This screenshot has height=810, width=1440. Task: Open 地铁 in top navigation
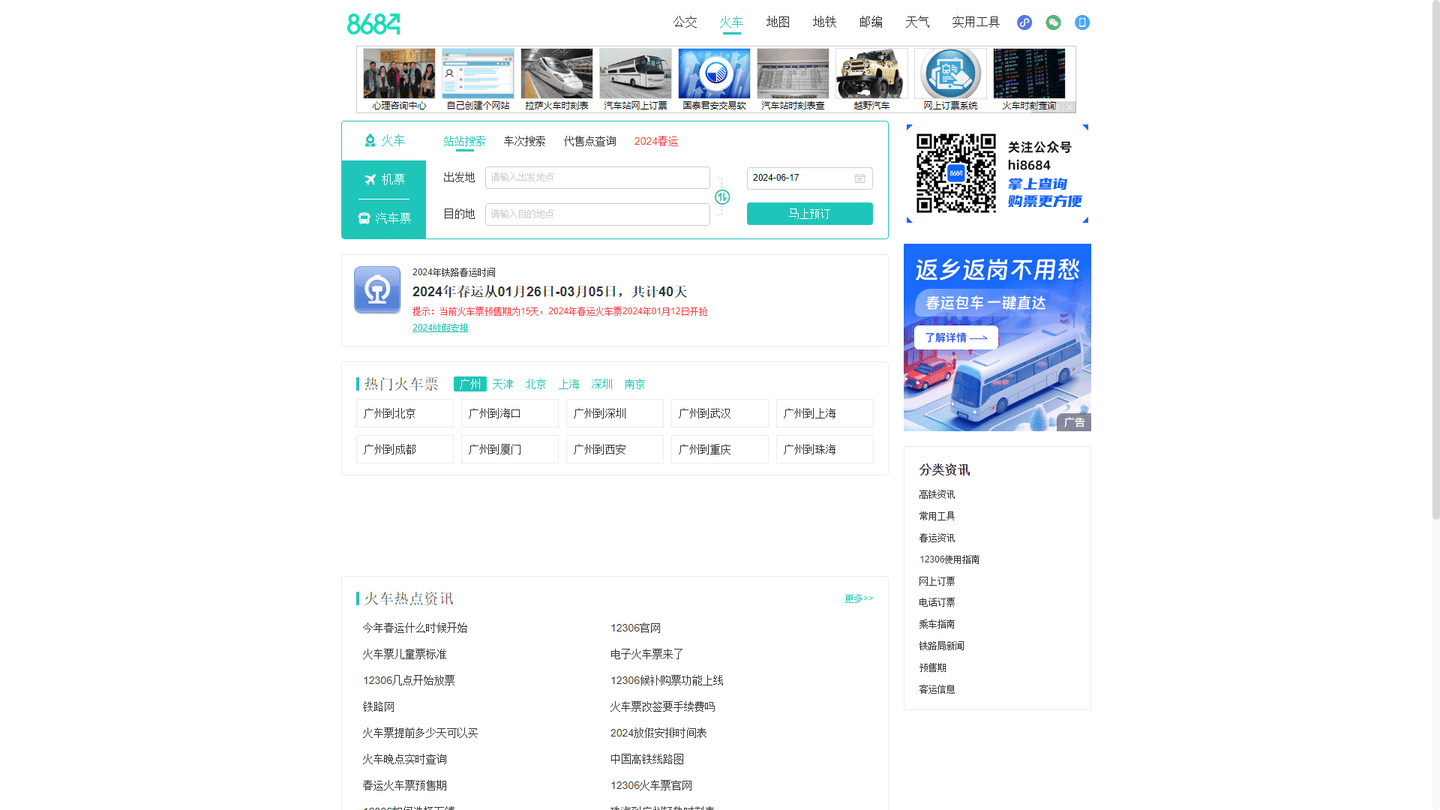point(824,22)
